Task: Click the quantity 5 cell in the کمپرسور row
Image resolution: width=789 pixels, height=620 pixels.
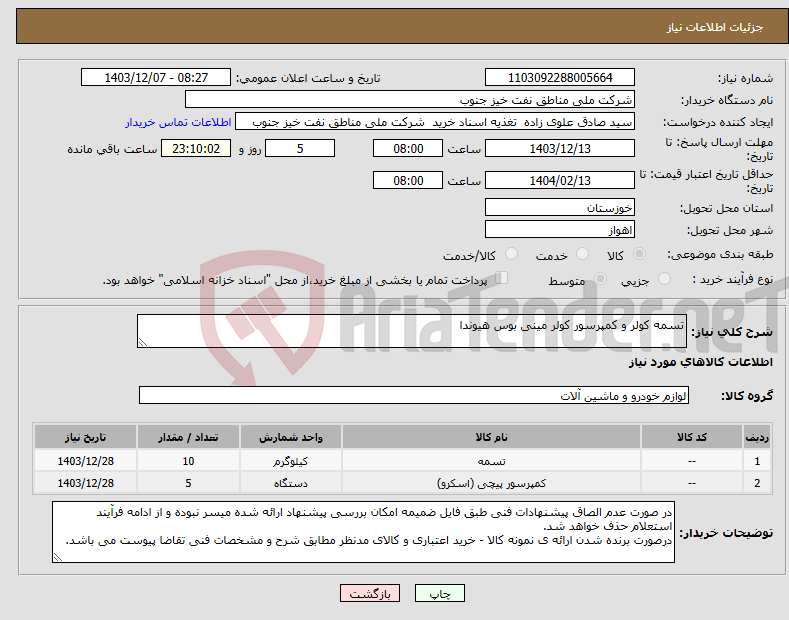Action: 188,483
